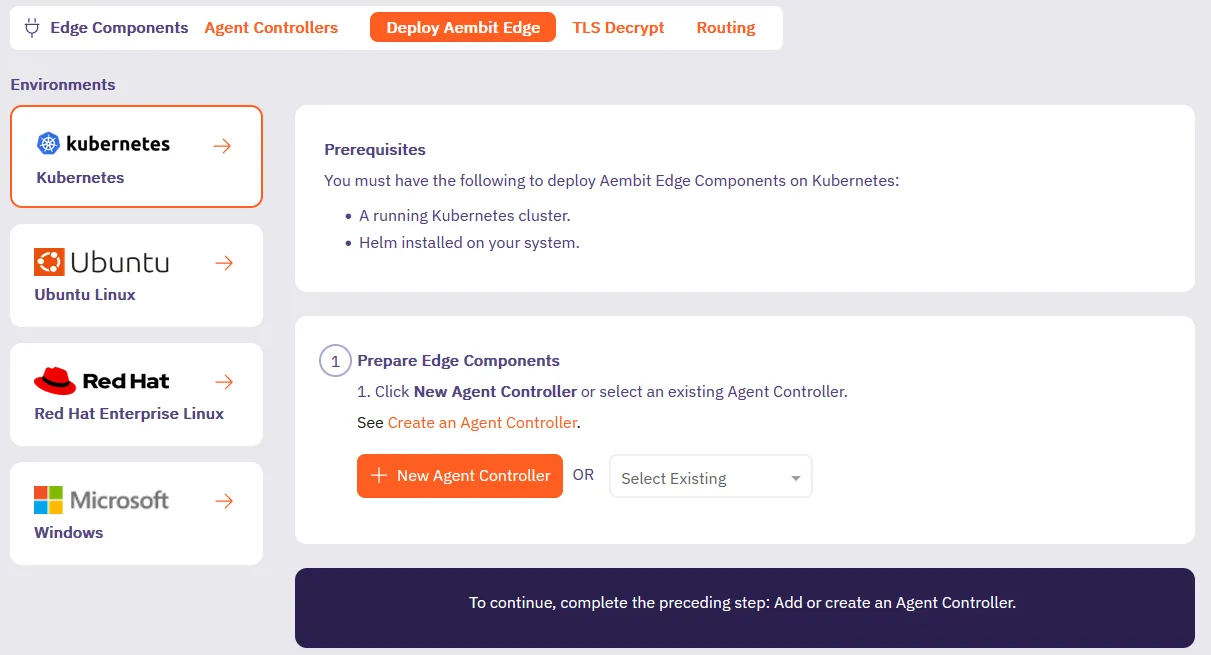Screen dimensions: 1211x655
Task: Click the arrow on Kubernetes card
Action: [x=222, y=146]
